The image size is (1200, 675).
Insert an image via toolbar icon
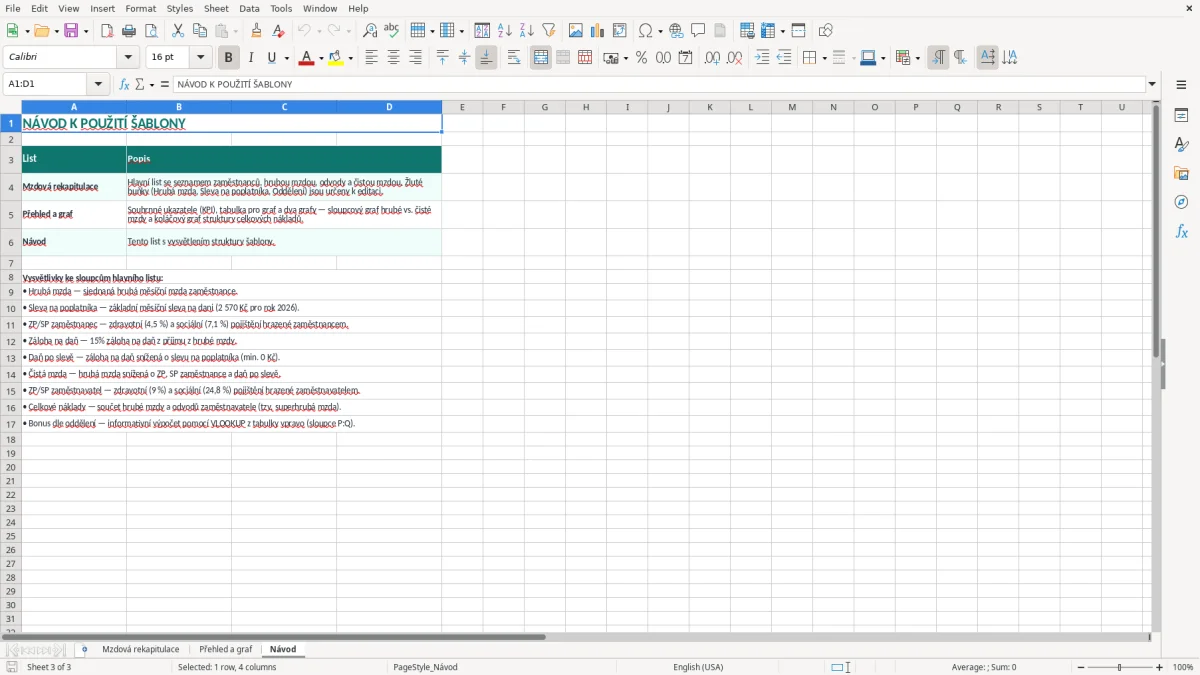(576, 31)
